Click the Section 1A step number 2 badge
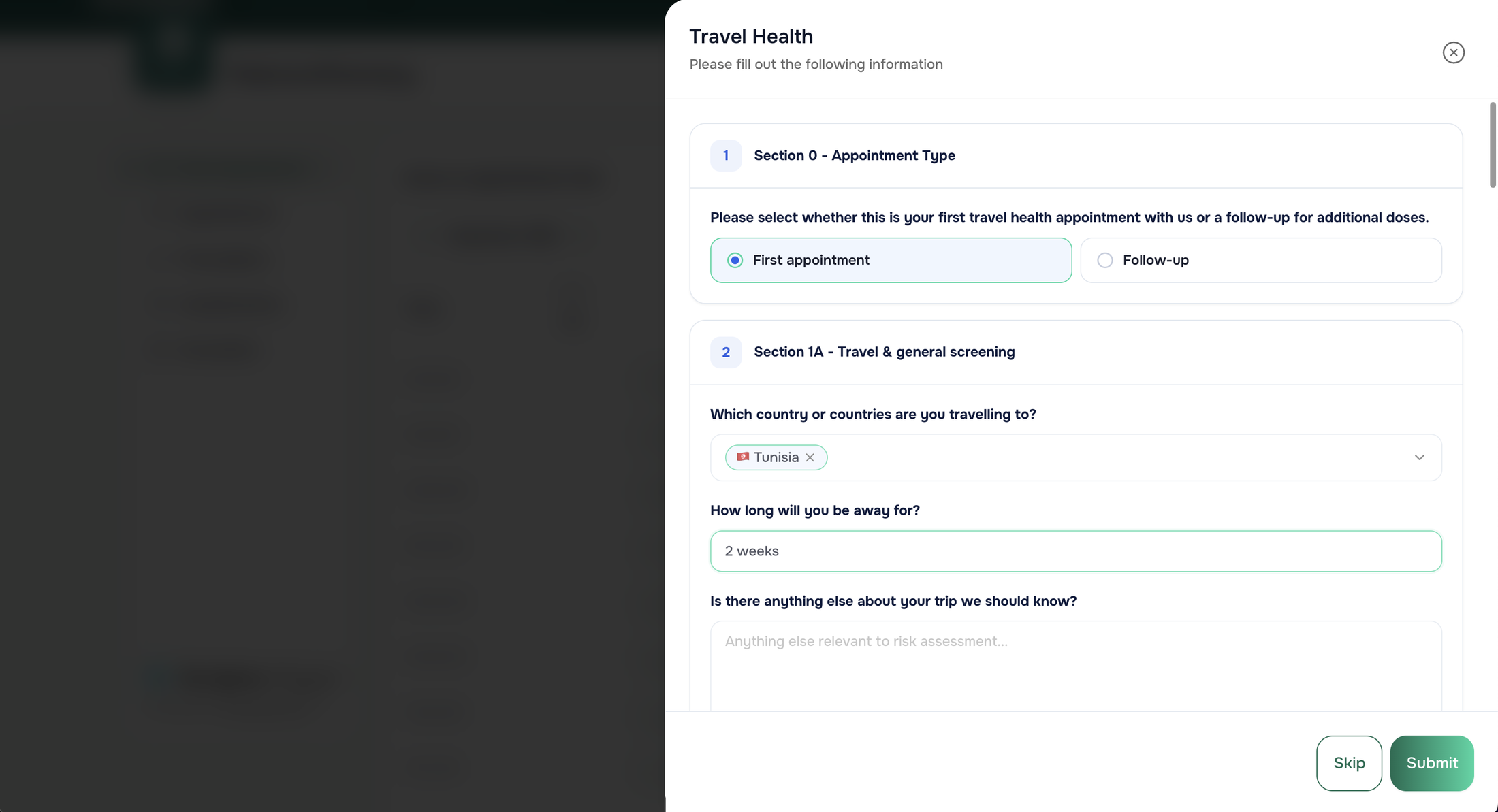This screenshot has height=812, width=1498. [725, 352]
